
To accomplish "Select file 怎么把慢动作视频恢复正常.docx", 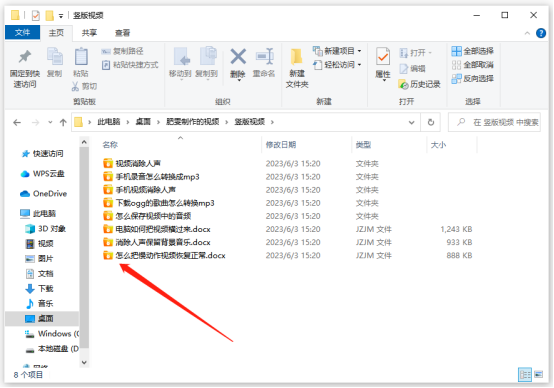I will 164,255.
